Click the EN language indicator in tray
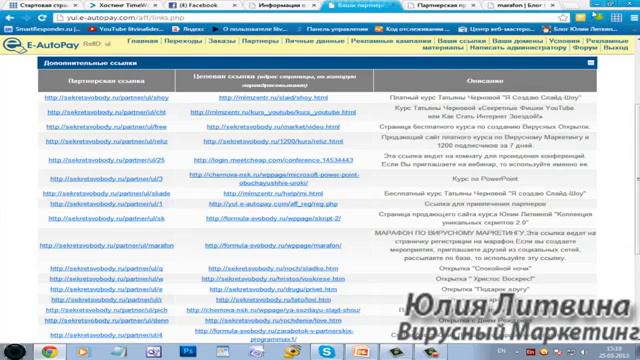This screenshot has width=640, height=360. (x=501, y=351)
